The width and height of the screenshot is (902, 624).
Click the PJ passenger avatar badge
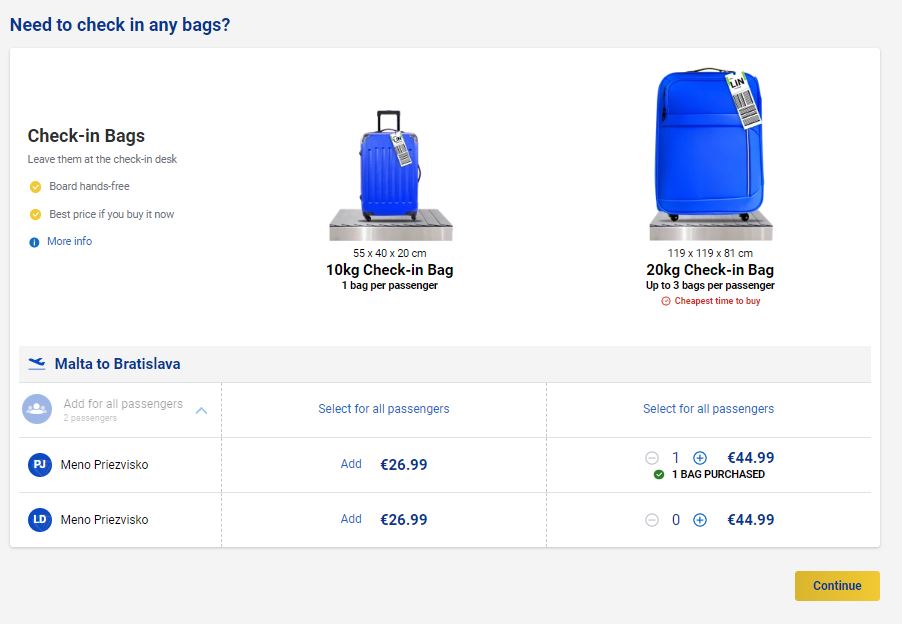click(40, 465)
